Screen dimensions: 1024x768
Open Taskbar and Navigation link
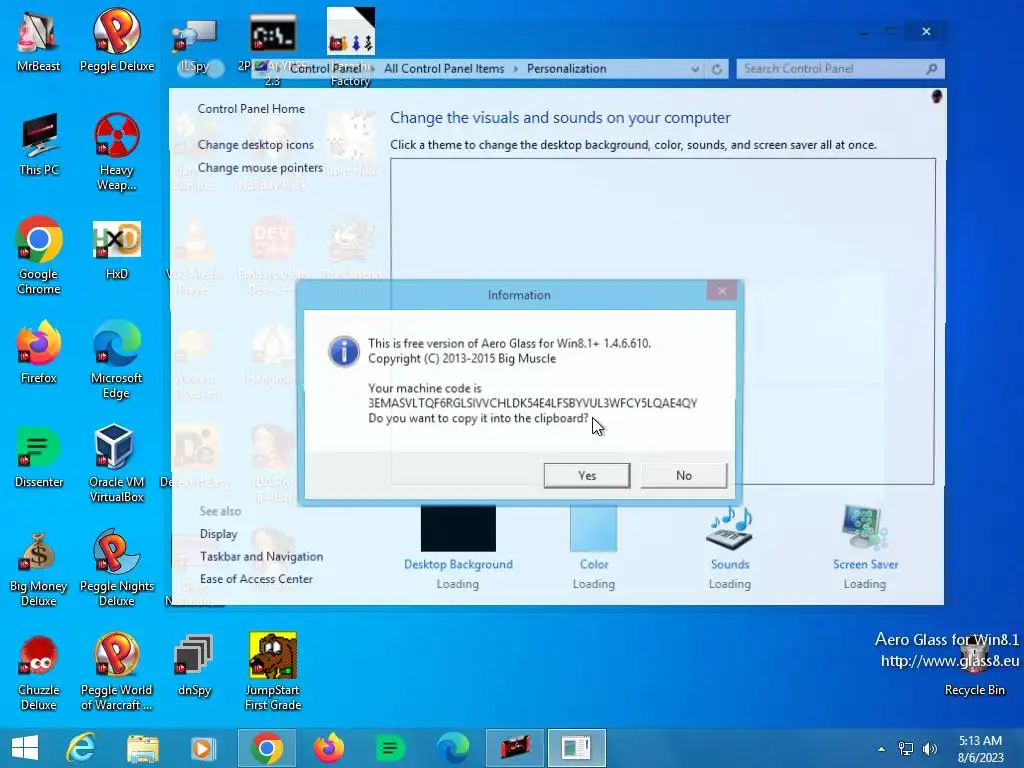pos(261,556)
